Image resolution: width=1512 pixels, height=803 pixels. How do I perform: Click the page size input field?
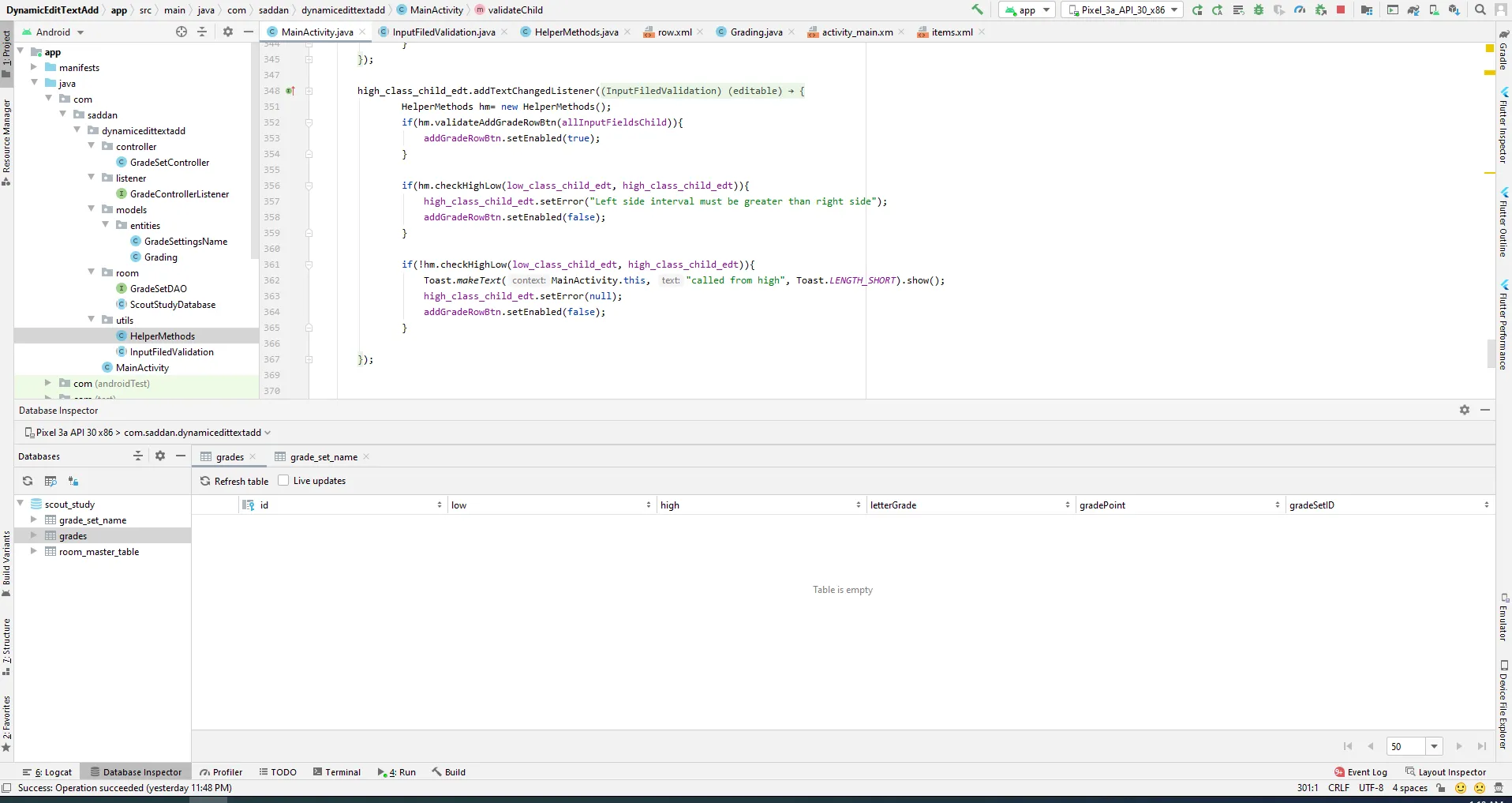click(1405, 746)
